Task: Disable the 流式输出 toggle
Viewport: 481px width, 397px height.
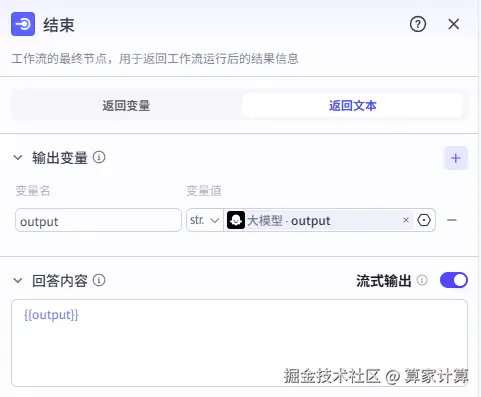Action: [454, 280]
